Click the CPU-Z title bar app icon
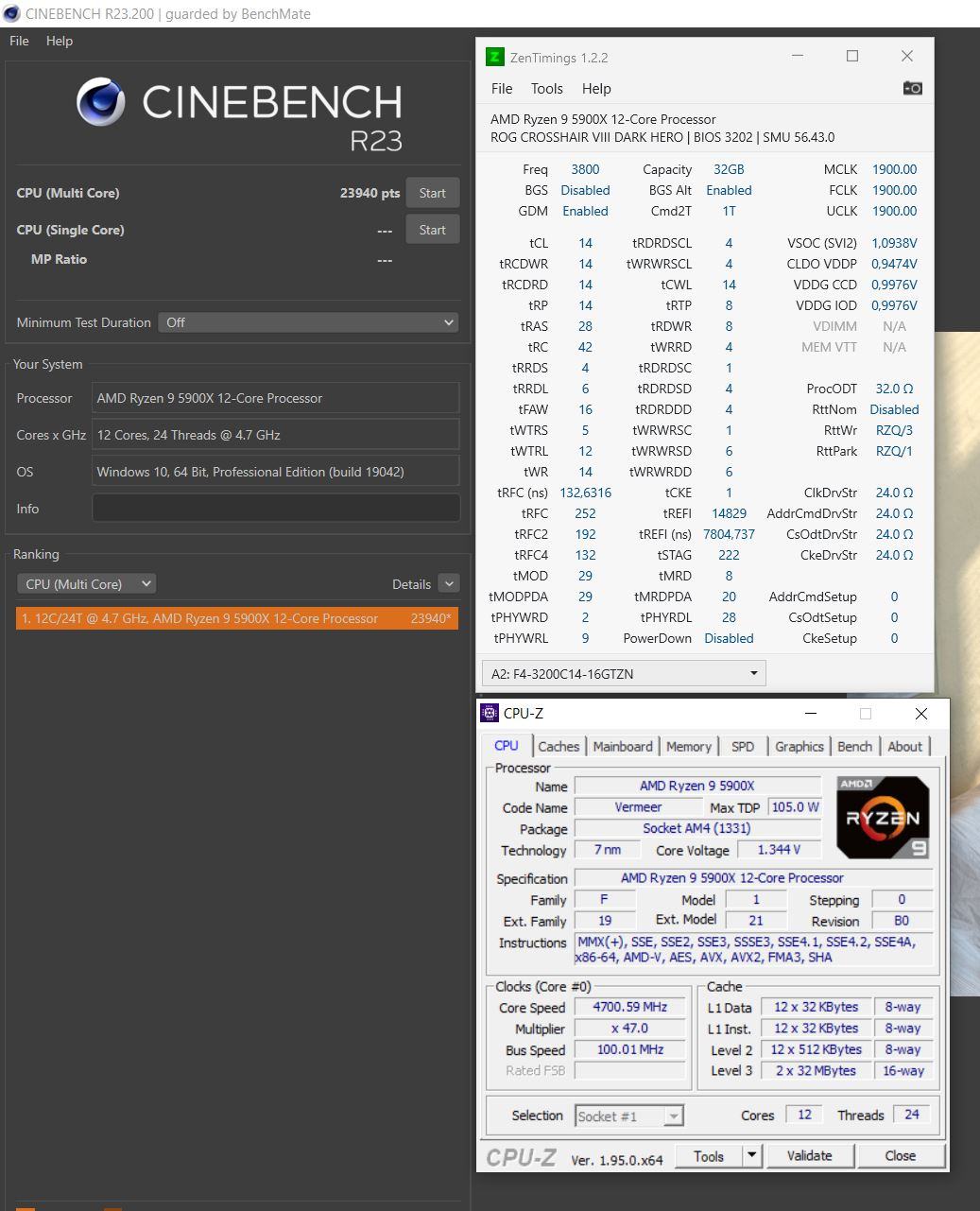Viewport: 980px width, 1211px height. (490, 713)
